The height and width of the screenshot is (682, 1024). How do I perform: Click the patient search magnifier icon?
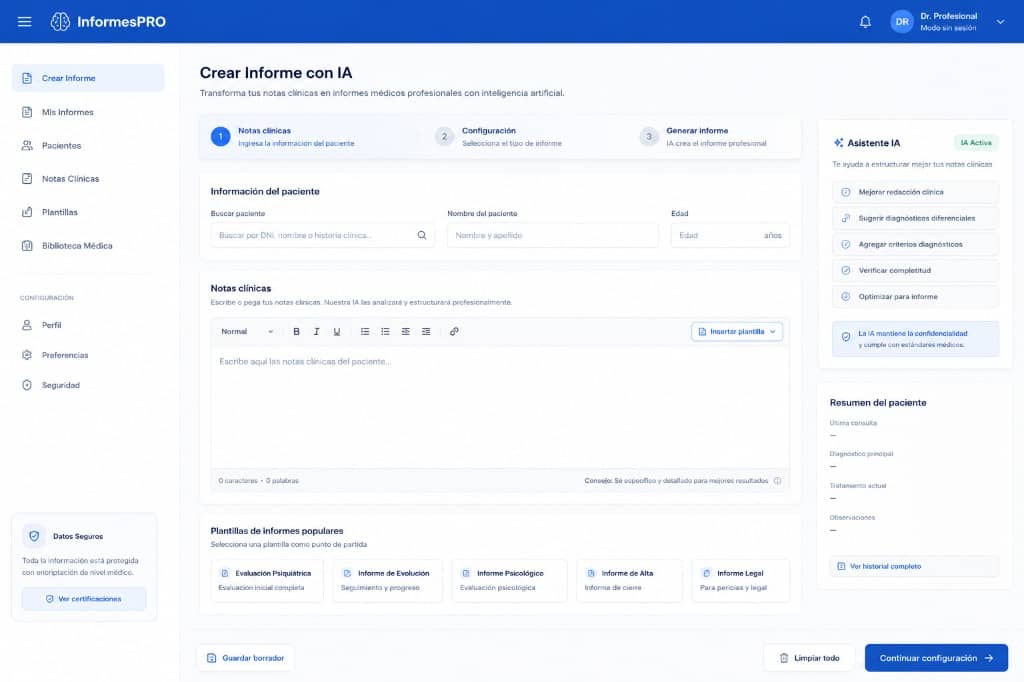422,235
